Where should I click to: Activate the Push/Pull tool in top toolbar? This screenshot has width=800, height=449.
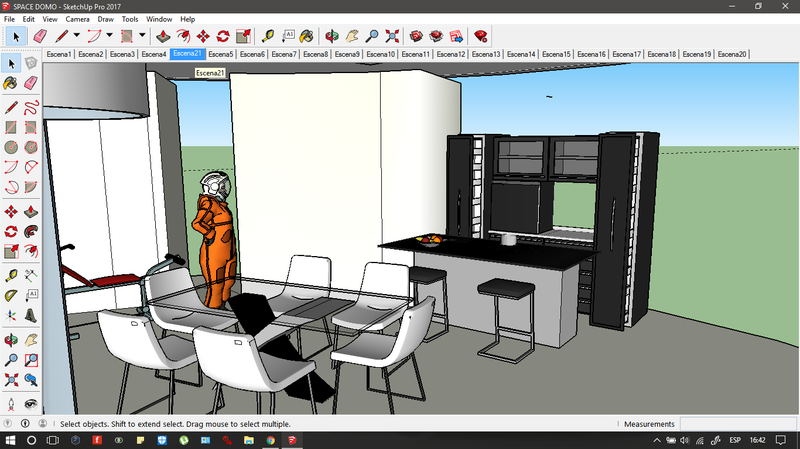pyautogui.click(x=162, y=36)
